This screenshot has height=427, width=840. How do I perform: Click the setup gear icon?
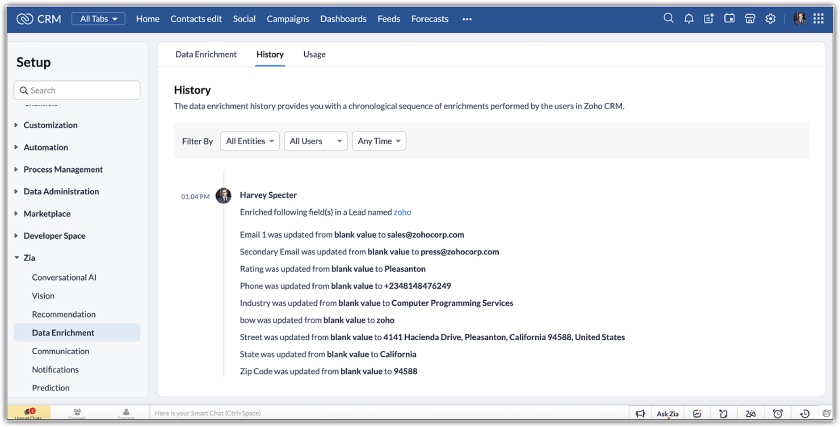coord(770,19)
